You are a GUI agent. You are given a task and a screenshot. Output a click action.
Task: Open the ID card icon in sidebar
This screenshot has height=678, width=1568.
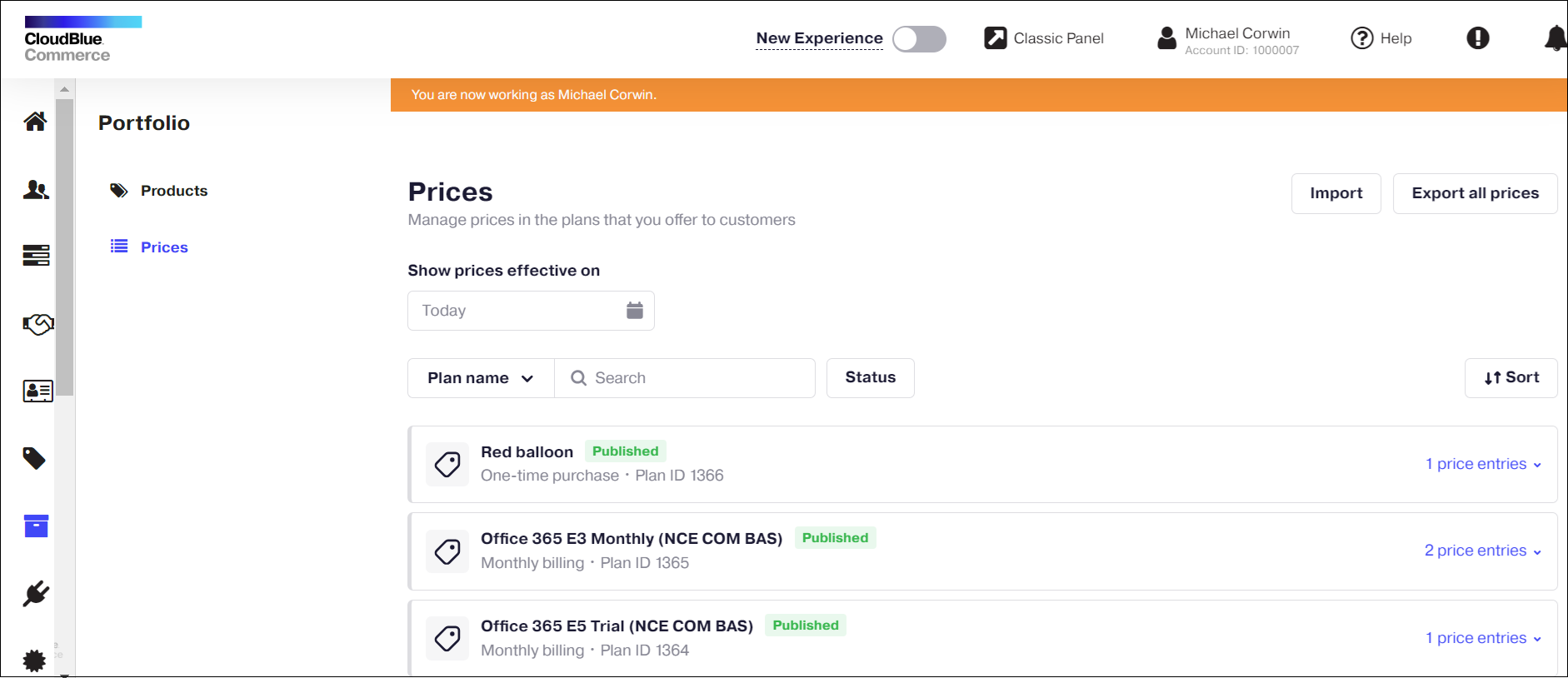(37, 391)
